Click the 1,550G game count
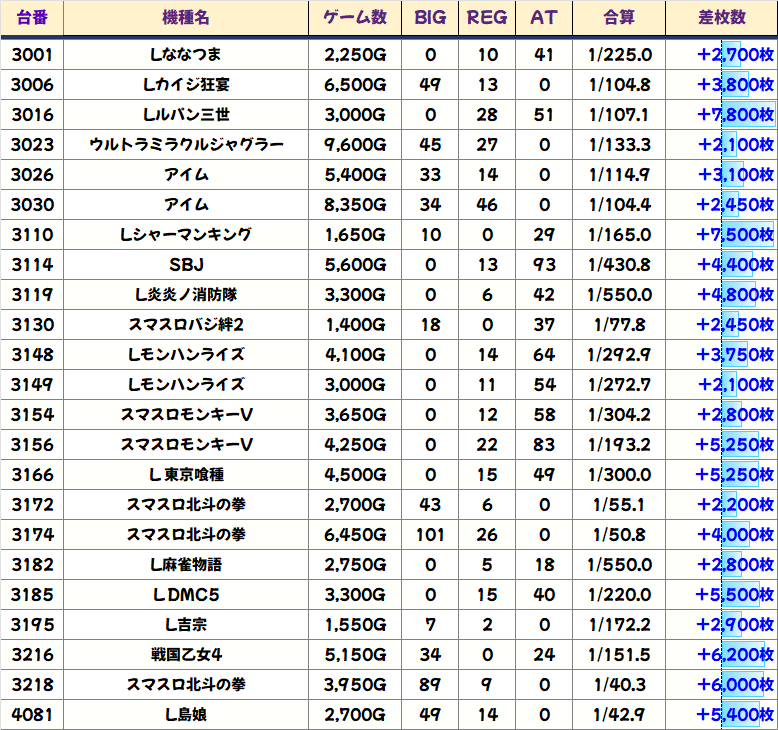This screenshot has width=778, height=730. click(355, 625)
